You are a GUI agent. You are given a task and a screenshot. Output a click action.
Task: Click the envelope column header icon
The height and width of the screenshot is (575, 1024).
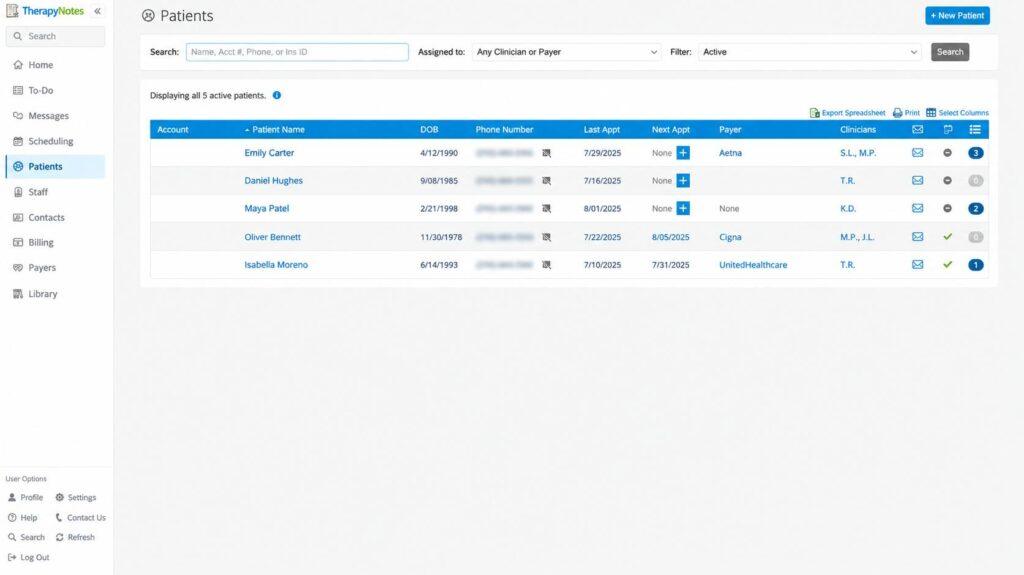tap(918, 129)
